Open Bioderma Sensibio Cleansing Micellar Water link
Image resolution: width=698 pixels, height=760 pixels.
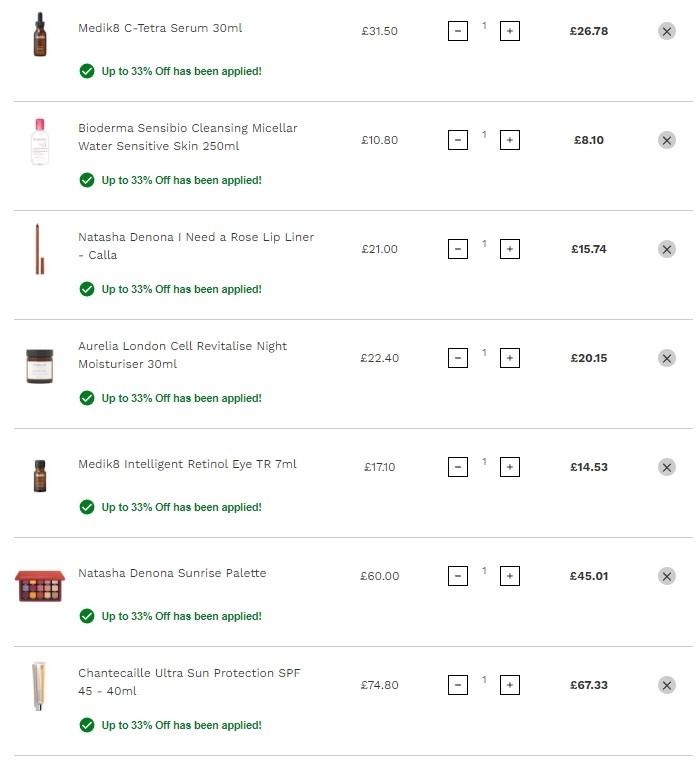pos(188,137)
